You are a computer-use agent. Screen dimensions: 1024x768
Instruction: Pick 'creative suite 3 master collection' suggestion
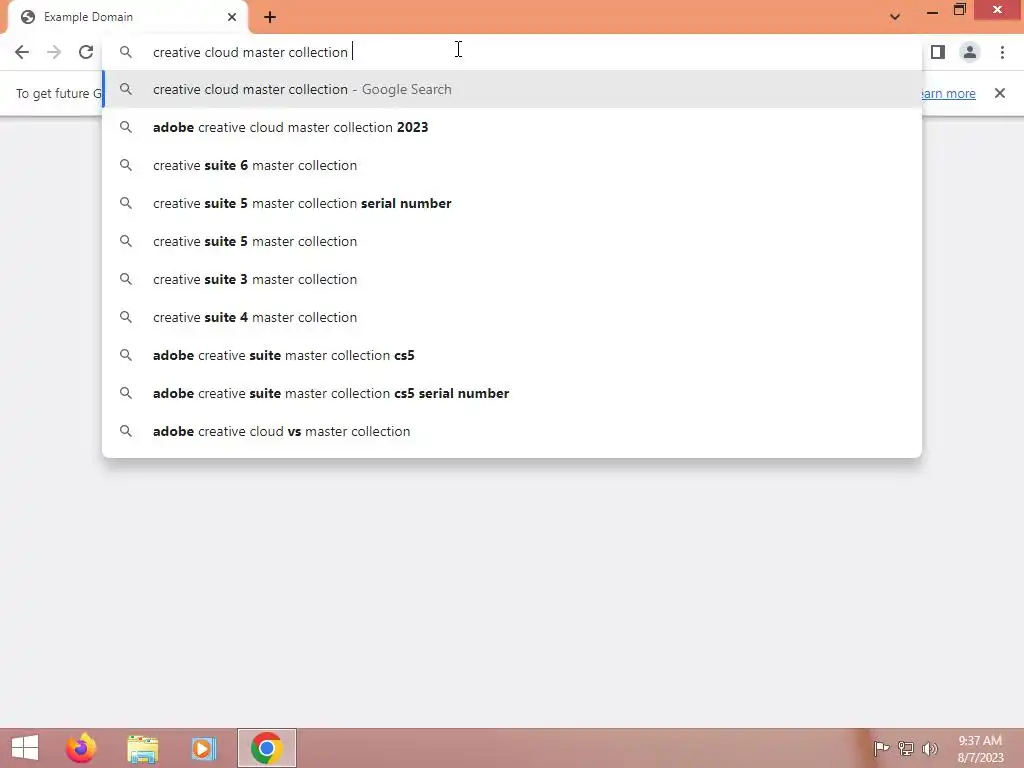coord(512,279)
